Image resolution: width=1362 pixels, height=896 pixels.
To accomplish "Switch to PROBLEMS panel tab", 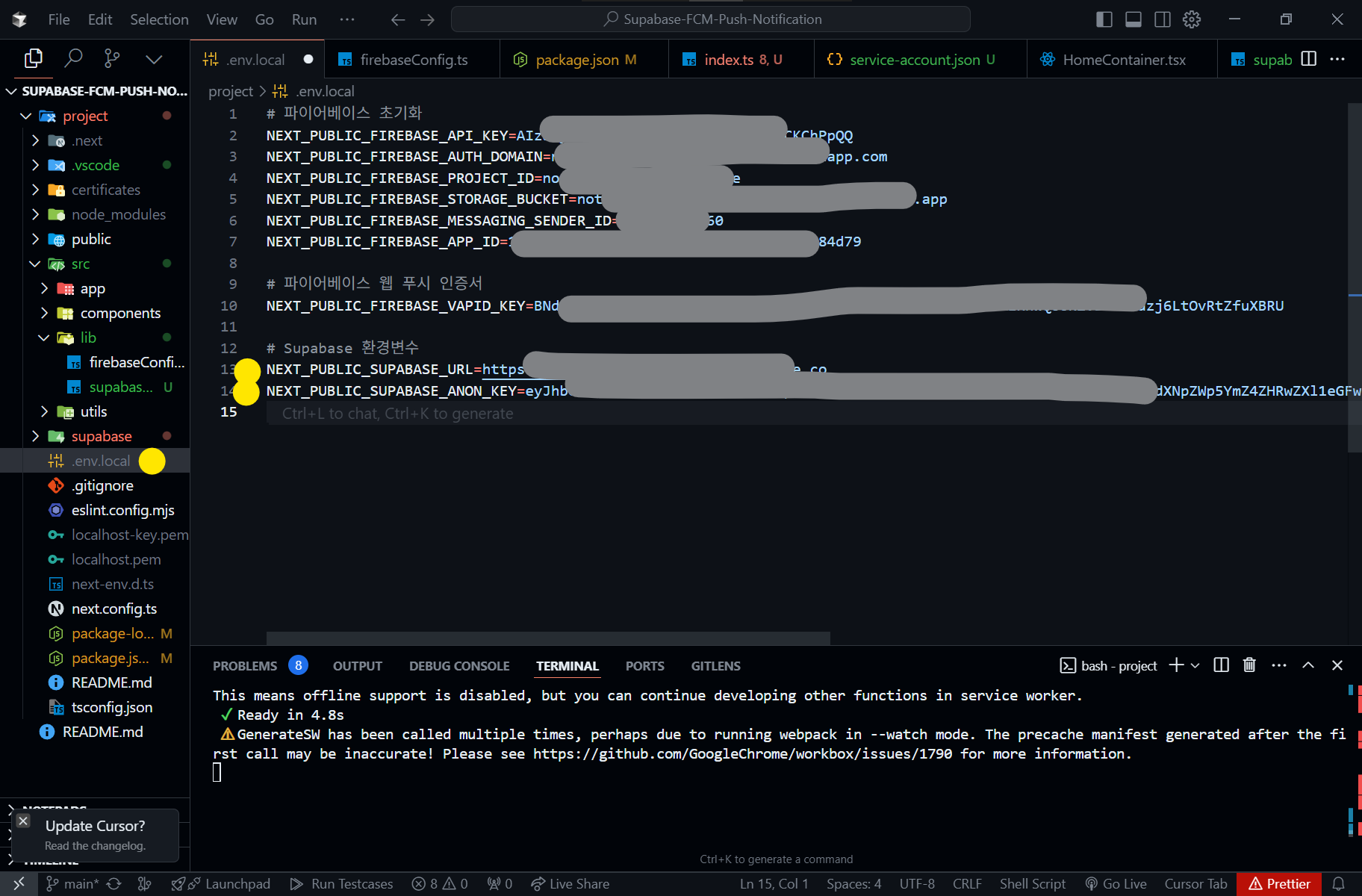I will tap(245, 666).
